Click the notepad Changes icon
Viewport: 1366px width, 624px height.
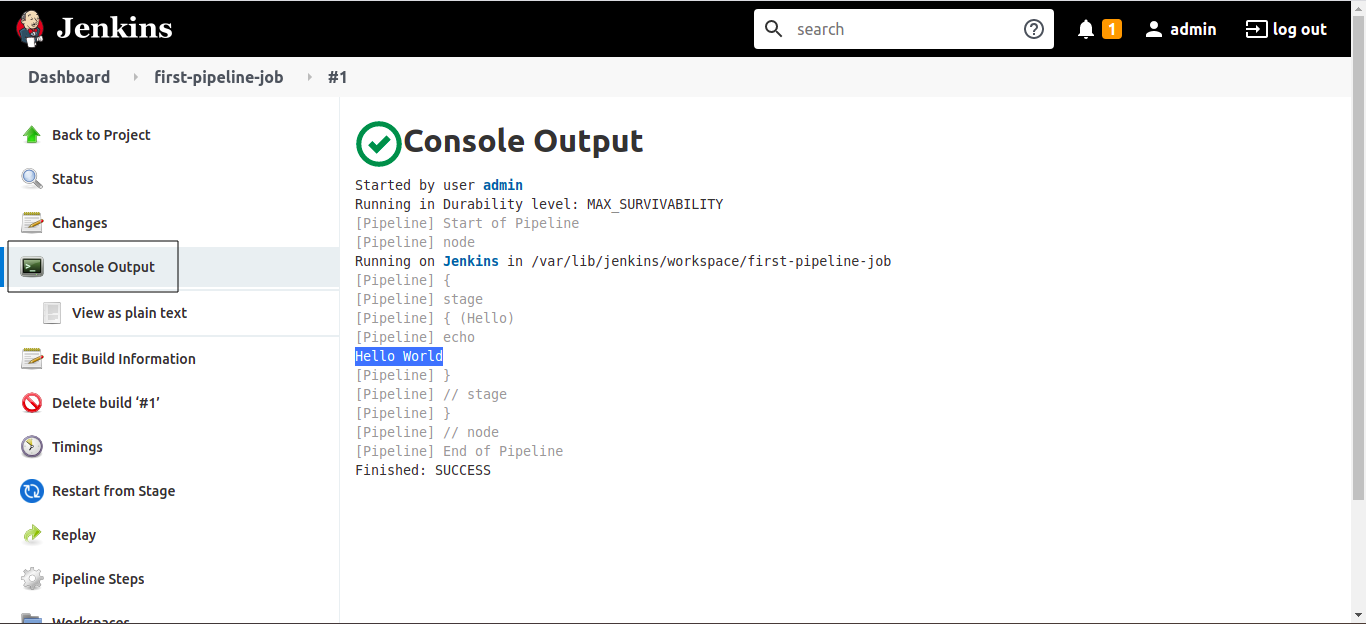tap(32, 223)
